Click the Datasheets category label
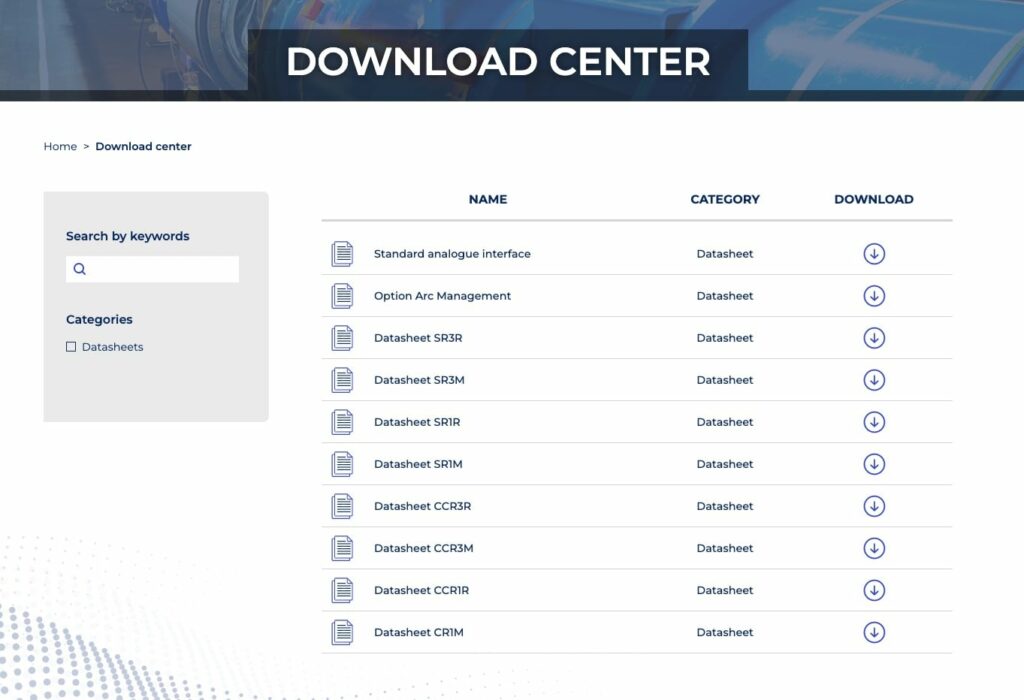The height and width of the screenshot is (700, 1024). [112, 347]
